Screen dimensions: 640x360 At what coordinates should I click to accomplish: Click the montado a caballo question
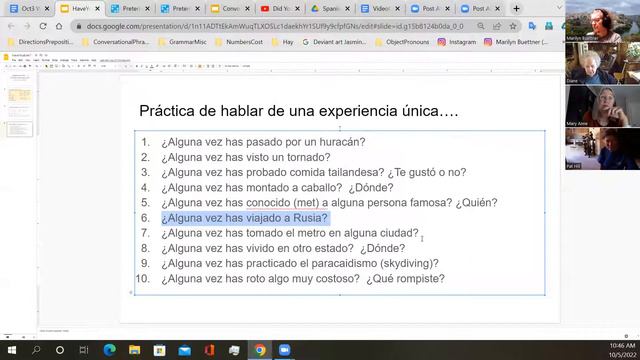pyautogui.click(x=277, y=187)
